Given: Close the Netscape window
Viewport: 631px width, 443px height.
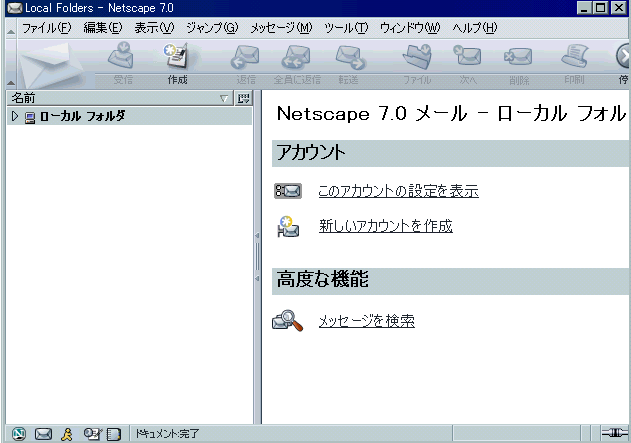Looking at the screenshot, I should pyautogui.click(x=619, y=8).
